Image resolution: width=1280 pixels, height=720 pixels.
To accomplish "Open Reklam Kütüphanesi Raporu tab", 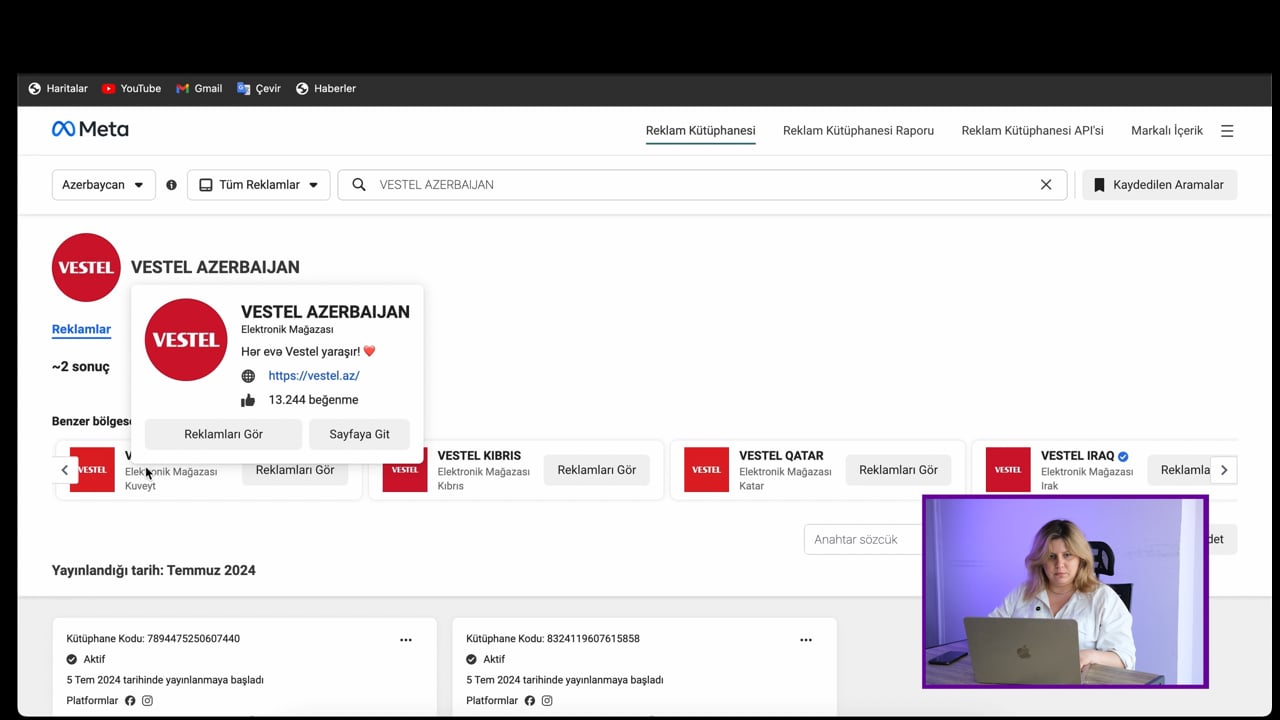I will [x=858, y=131].
